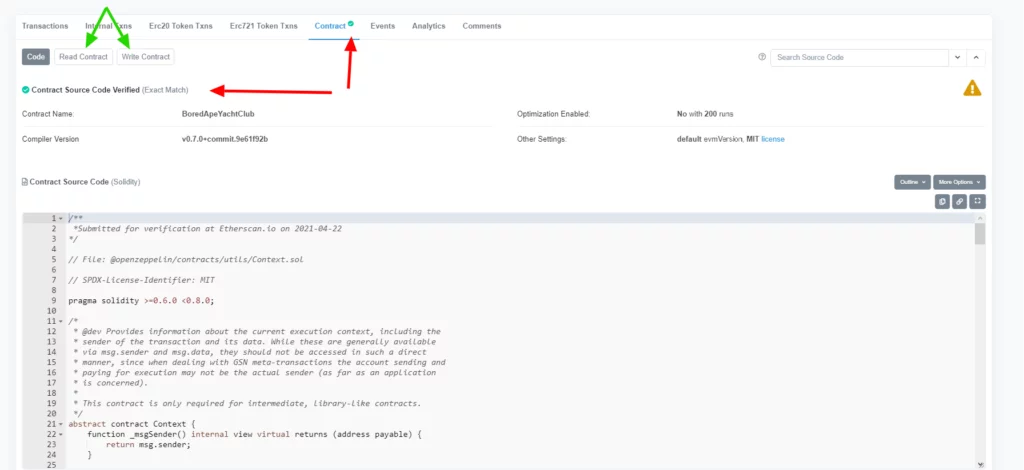
Task: Click the permalink chain icon
Action: 960,201
